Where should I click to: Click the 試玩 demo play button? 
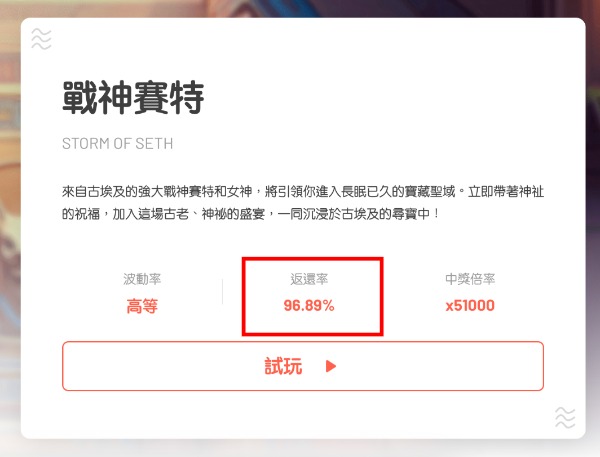[303, 366]
